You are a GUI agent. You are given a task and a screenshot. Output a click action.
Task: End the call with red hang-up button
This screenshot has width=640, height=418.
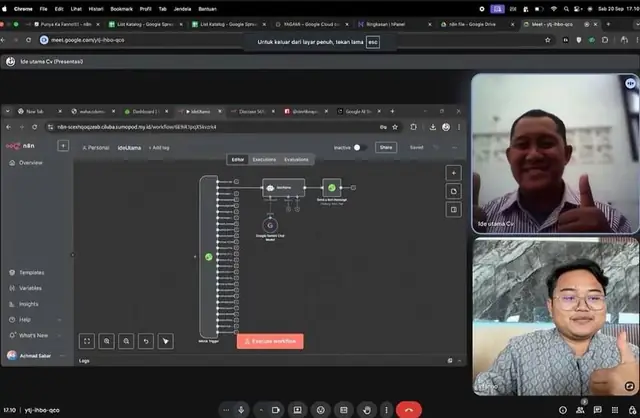click(409, 410)
